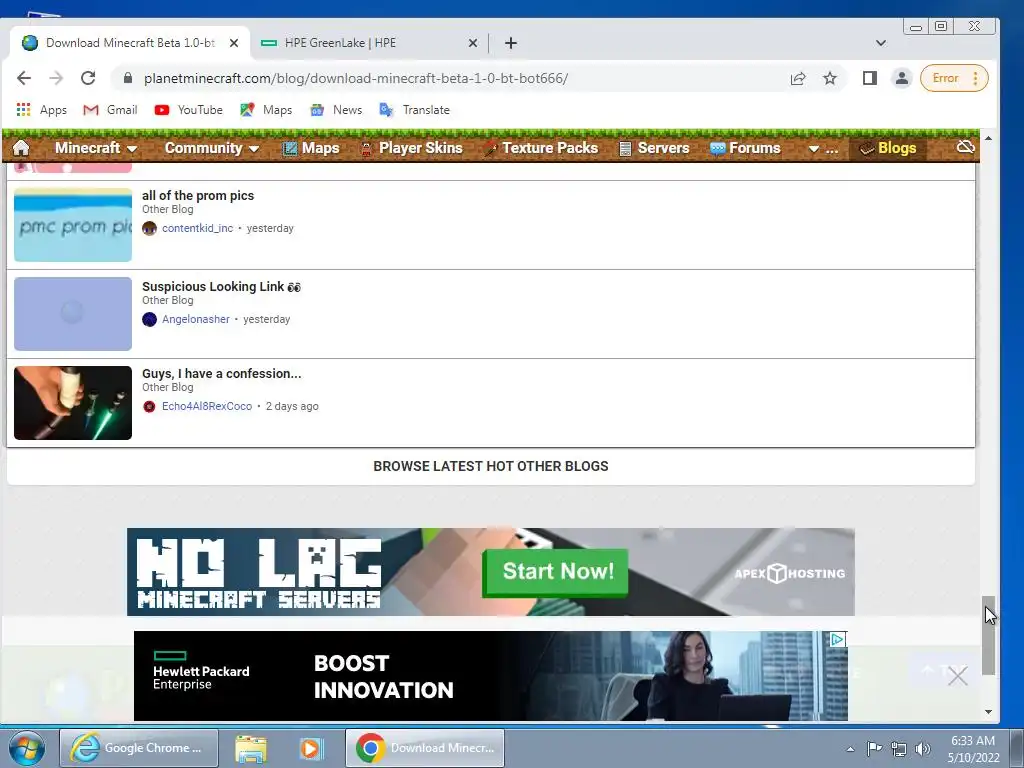Open the Chrome profile avatar icon
This screenshot has height=768, width=1024.
[x=901, y=78]
